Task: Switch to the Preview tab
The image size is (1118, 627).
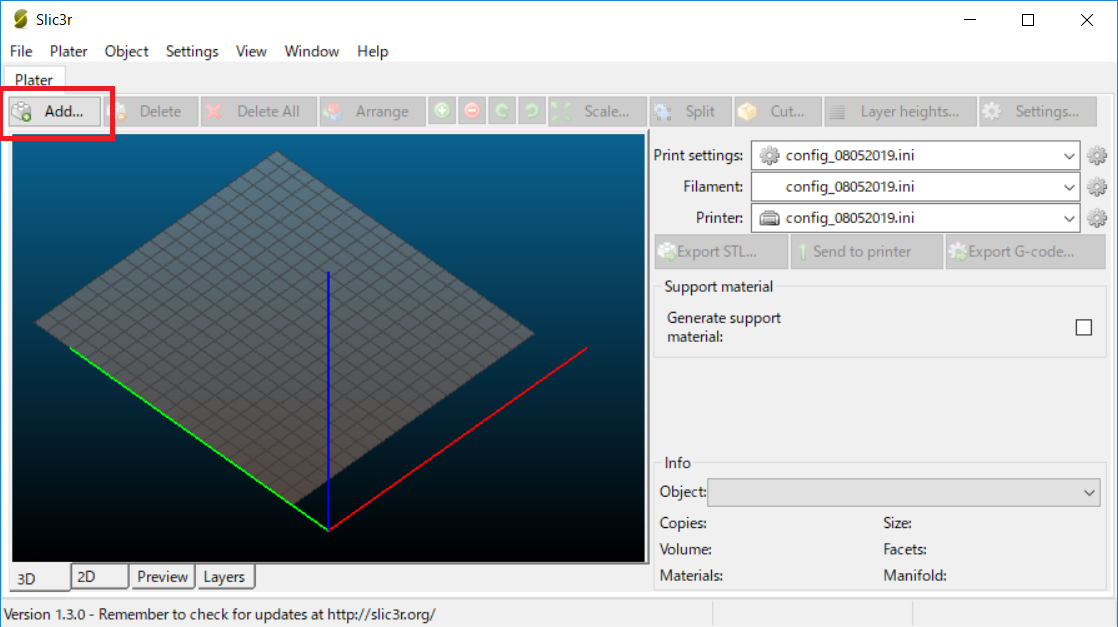Action: coord(163,576)
